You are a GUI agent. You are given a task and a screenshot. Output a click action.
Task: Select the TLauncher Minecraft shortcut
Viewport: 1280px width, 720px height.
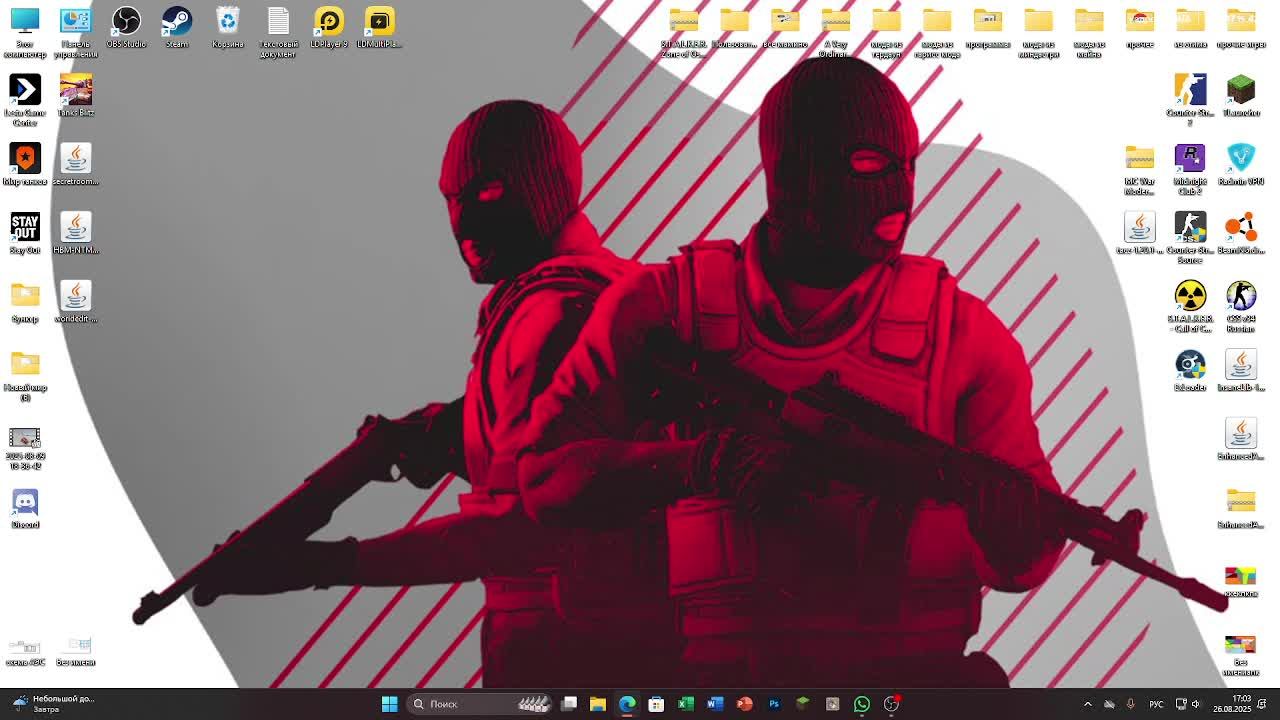coord(1241,96)
